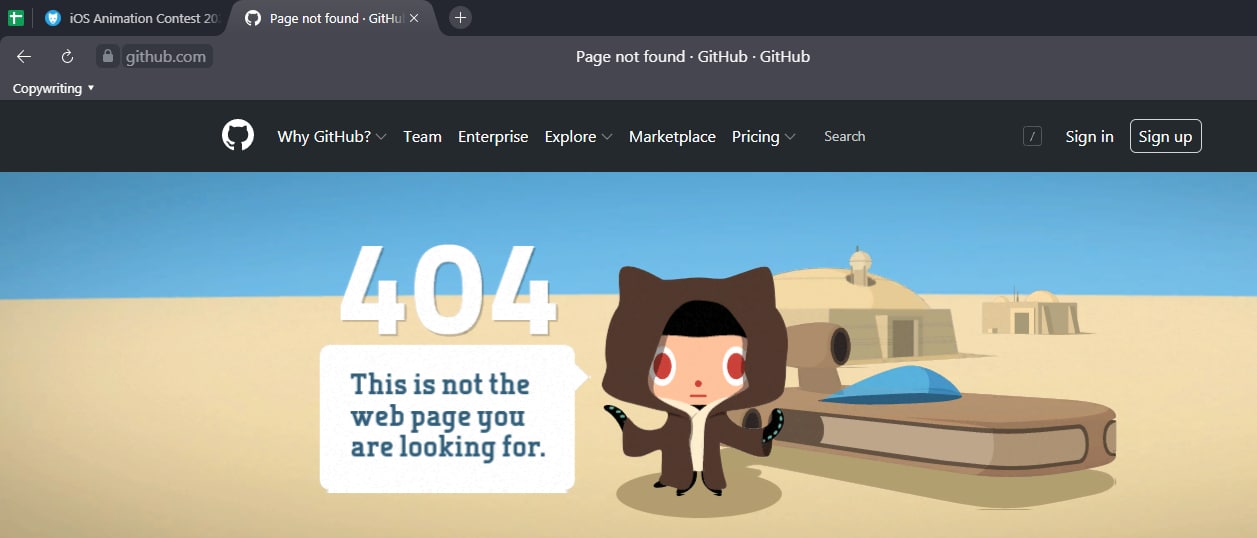Open the Copywriting bookmarks folder

54,88
